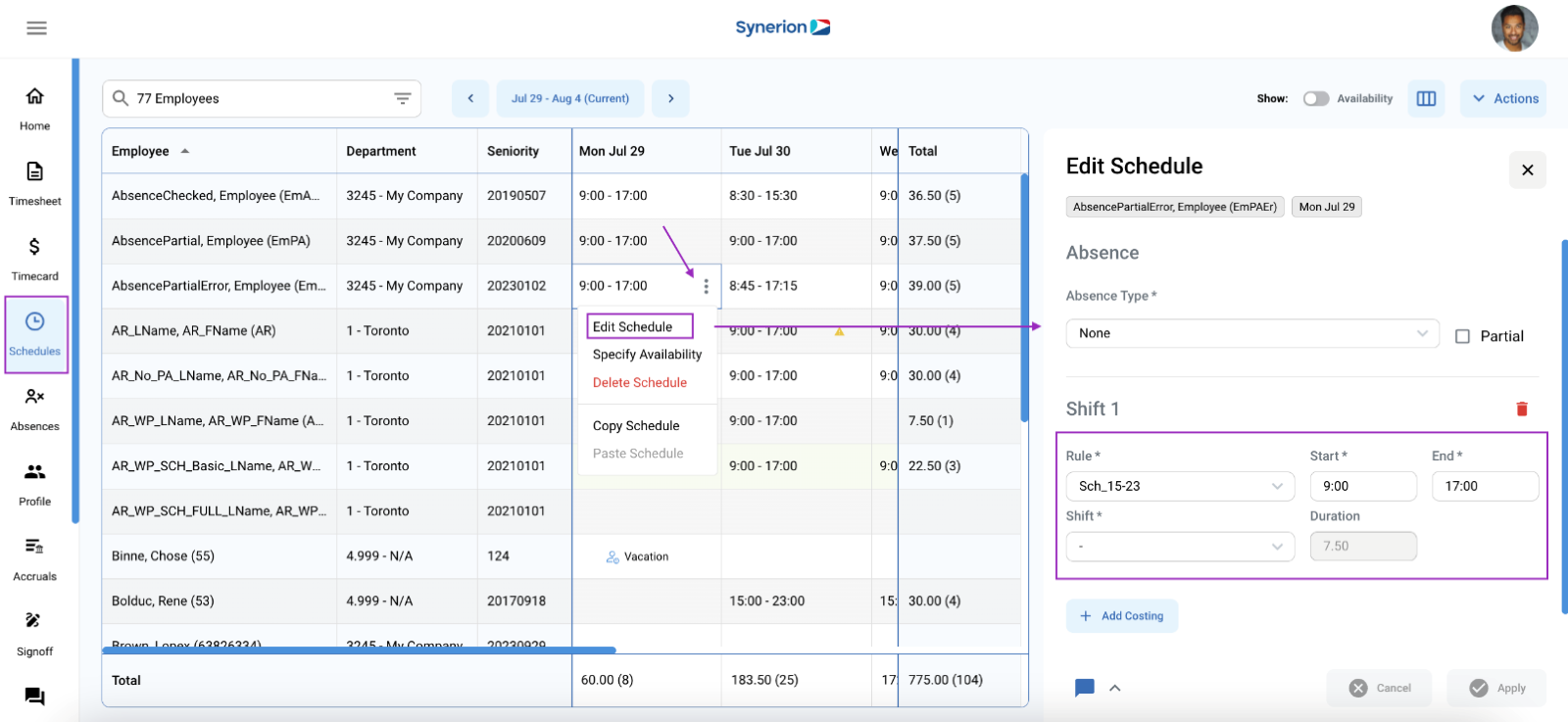
Task: Click the 77 Employees search field
Action: pyautogui.click(x=262, y=98)
